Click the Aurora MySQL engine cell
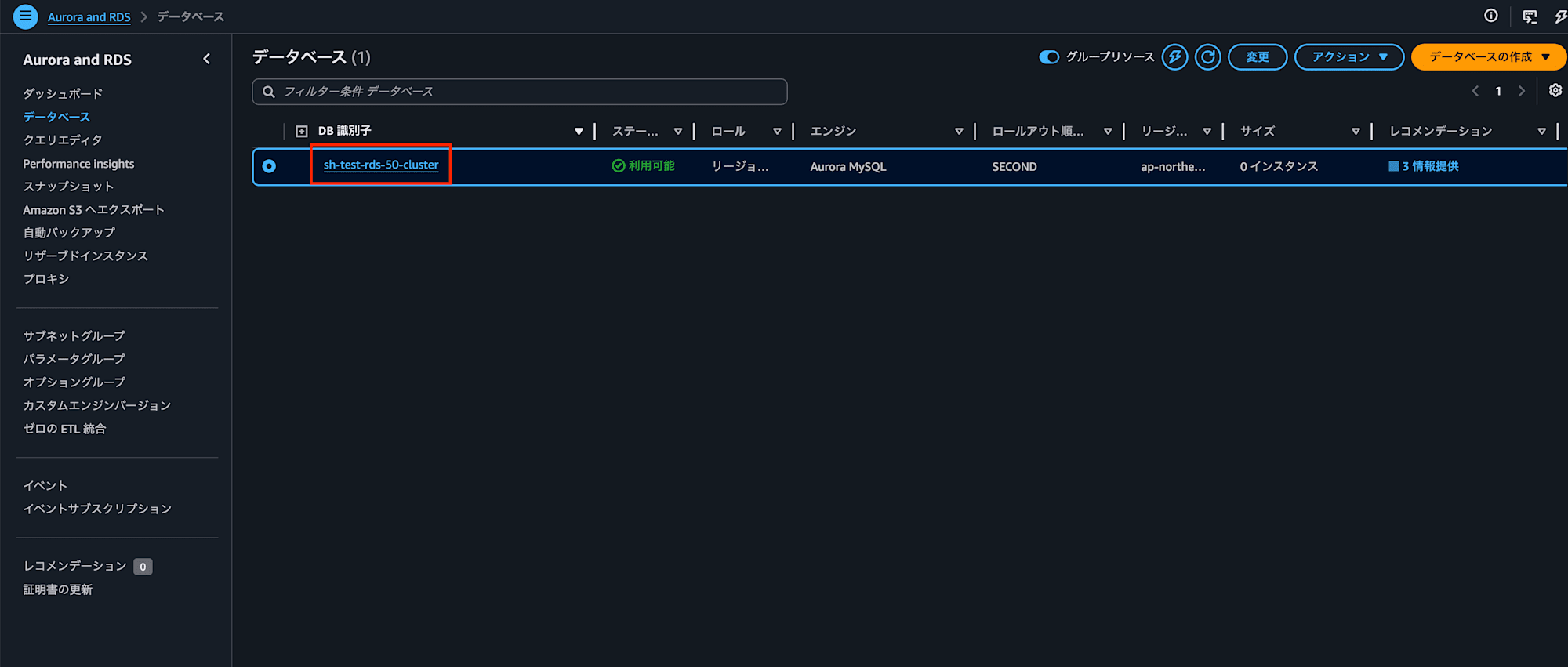Viewport: 1568px width, 667px height. point(848,166)
